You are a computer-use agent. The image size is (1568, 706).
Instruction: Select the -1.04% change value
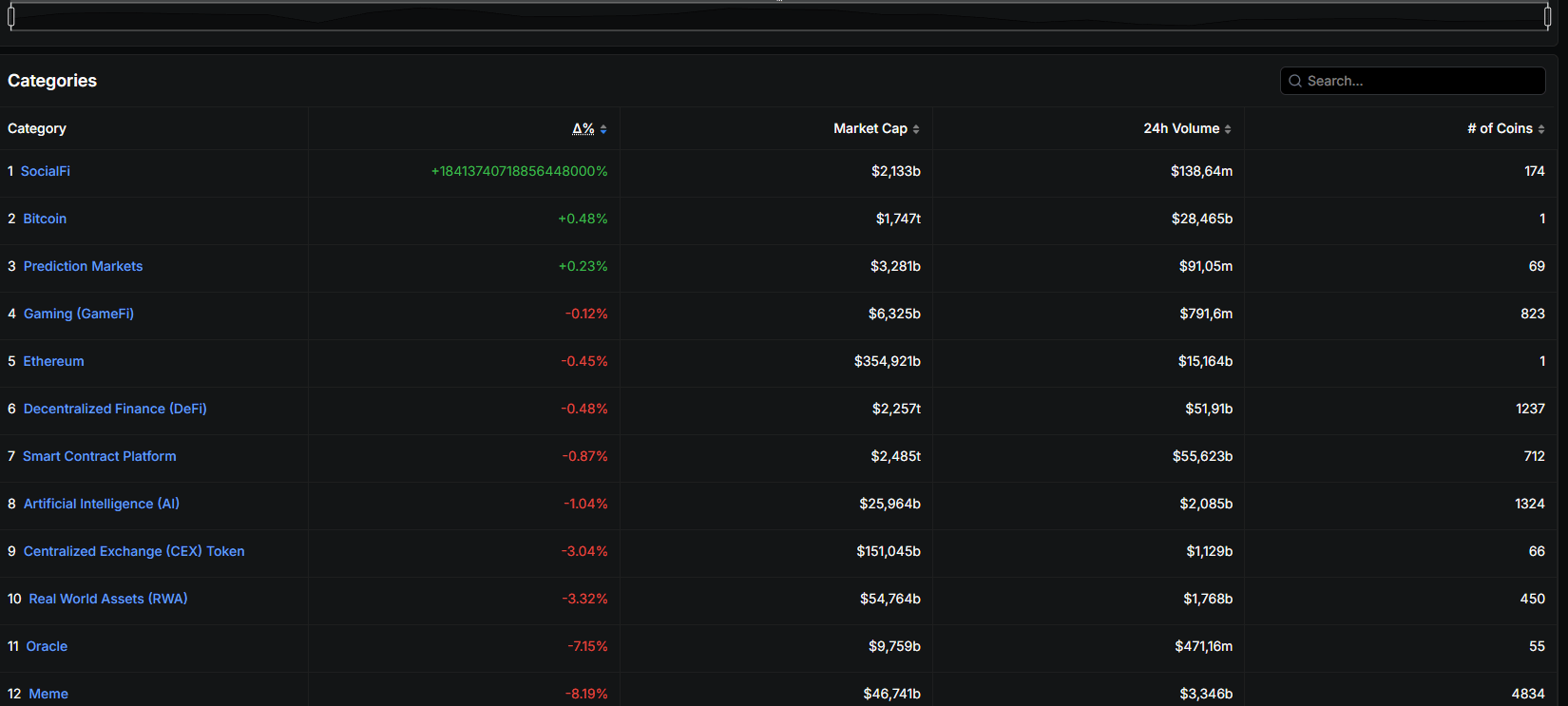click(x=585, y=504)
